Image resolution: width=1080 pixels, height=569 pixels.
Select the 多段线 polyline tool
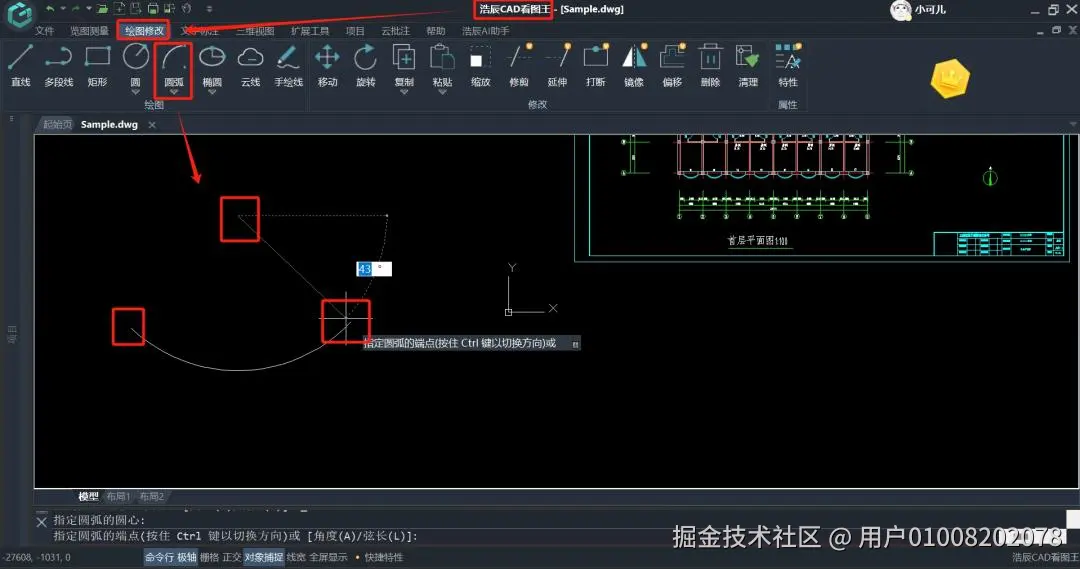coord(59,65)
